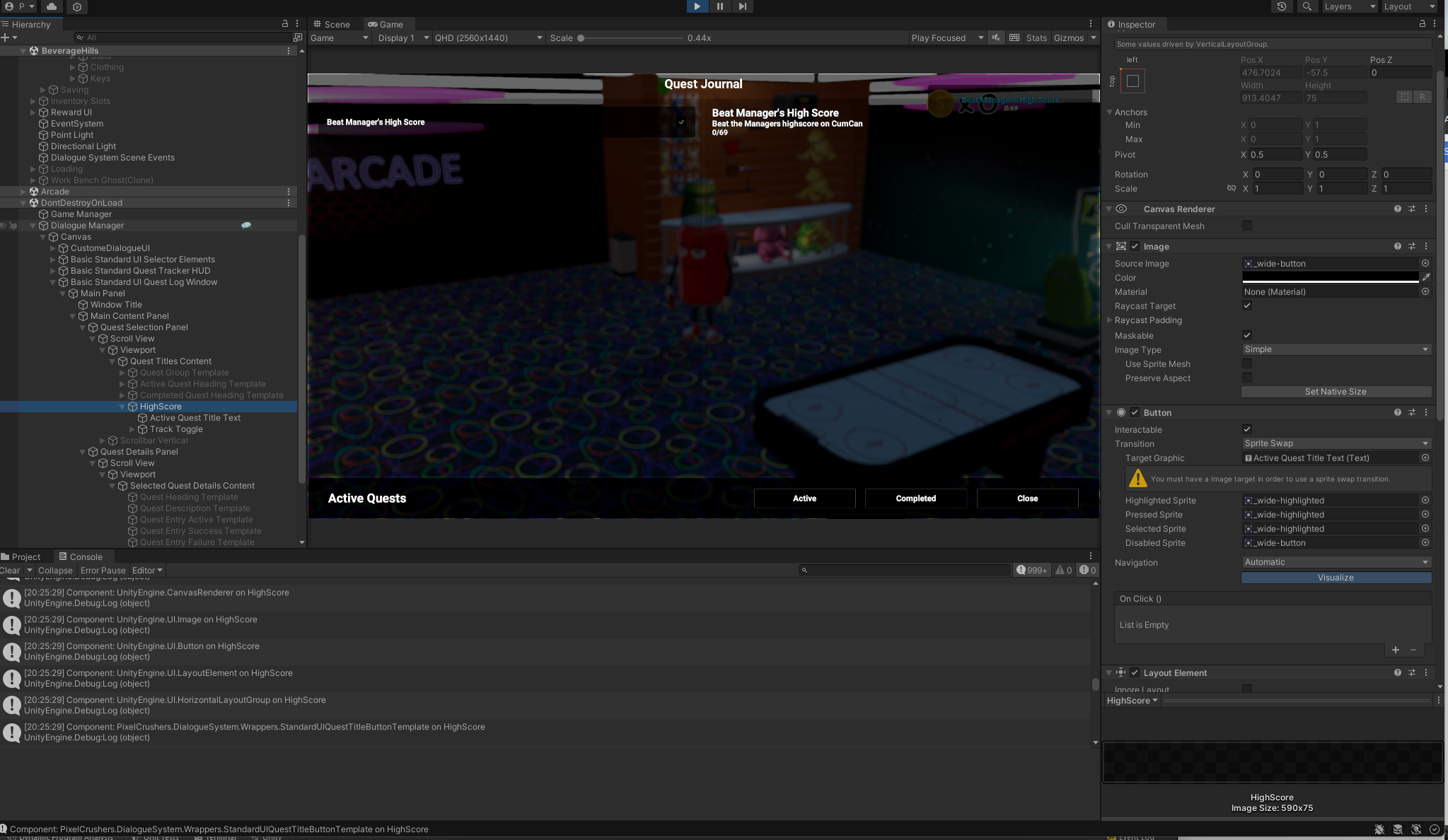The height and width of the screenshot is (840, 1448).
Task: Open the QHD resolution dropdown
Action: click(489, 38)
